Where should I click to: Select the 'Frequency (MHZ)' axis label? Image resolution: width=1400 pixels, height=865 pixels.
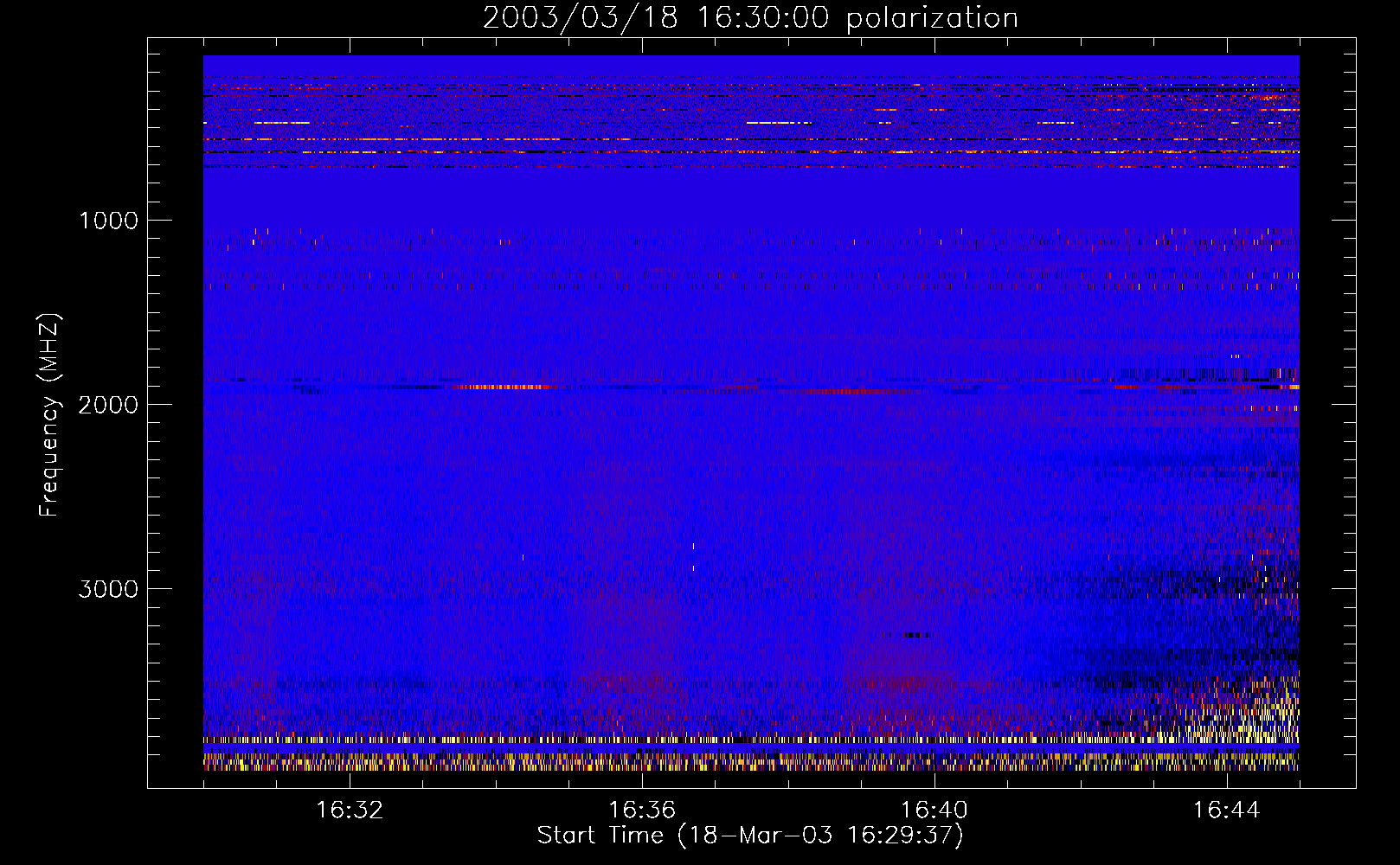(49, 415)
